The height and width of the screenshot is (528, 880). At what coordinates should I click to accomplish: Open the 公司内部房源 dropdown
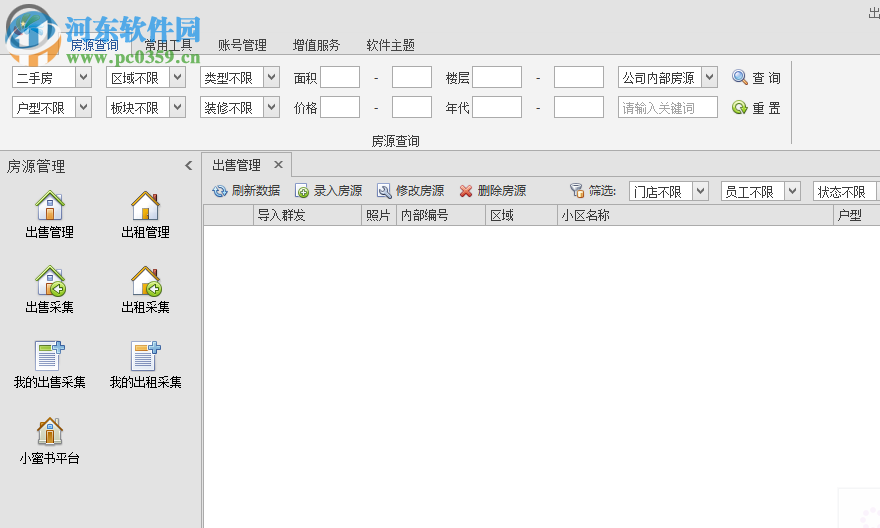(x=710, y=77)
